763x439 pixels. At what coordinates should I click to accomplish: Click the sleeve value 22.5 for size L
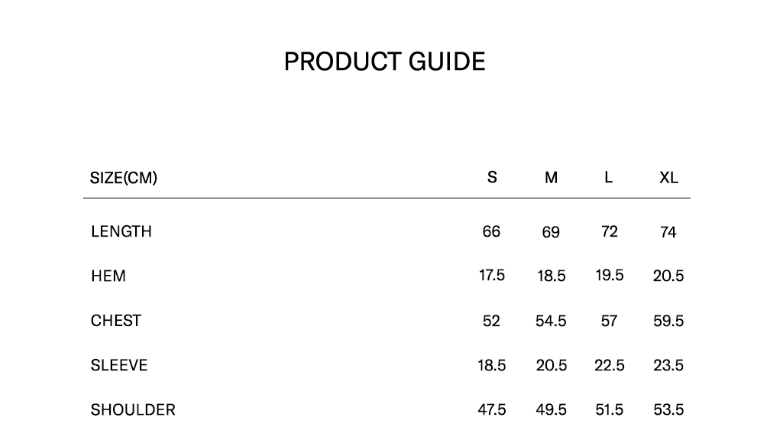609,366
